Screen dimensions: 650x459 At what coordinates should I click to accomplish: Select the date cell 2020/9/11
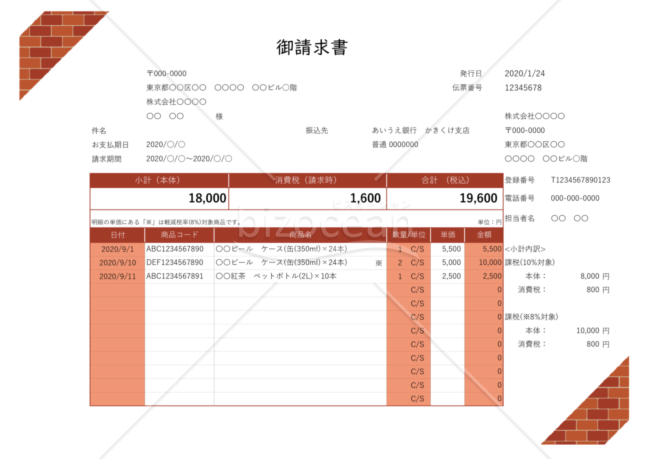point(118,277)
